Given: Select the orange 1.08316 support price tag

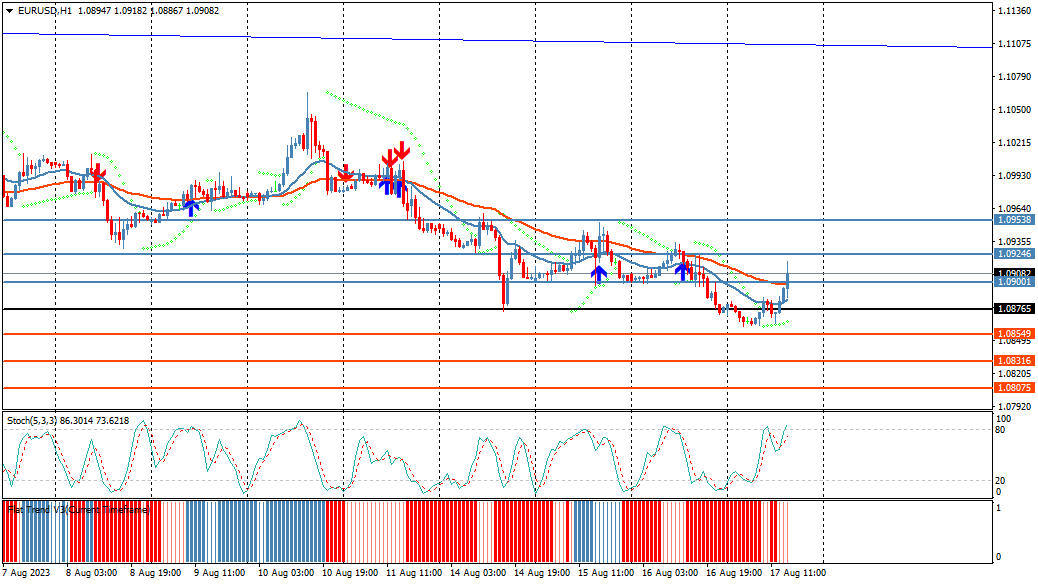Looking at the screenshot, I should [x=1014, y=361].
